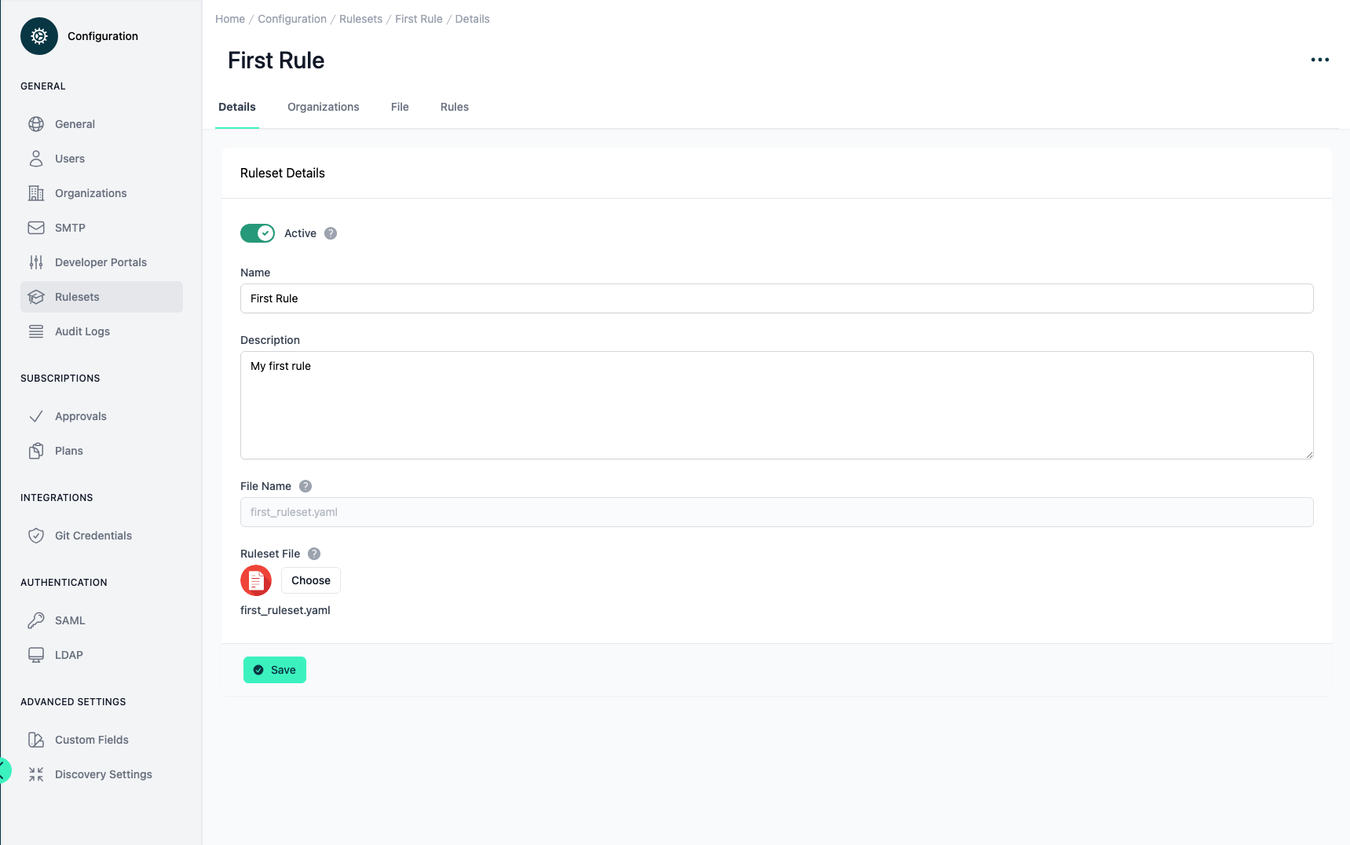Navigate to Rulesets via the breadcrumb
This screenshot has height=845, width=1350.
[x=360, y=18]
